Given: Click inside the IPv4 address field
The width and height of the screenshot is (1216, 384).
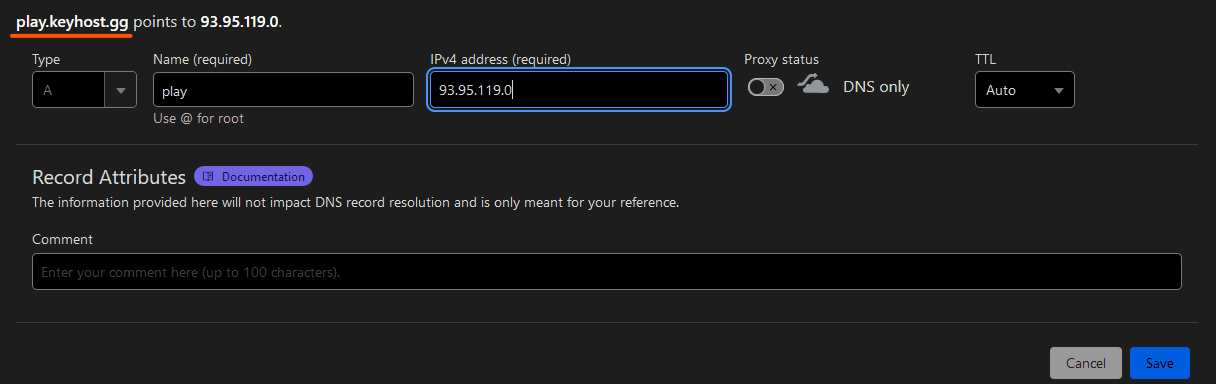Looking at the screenshot, I should point(579,90).
